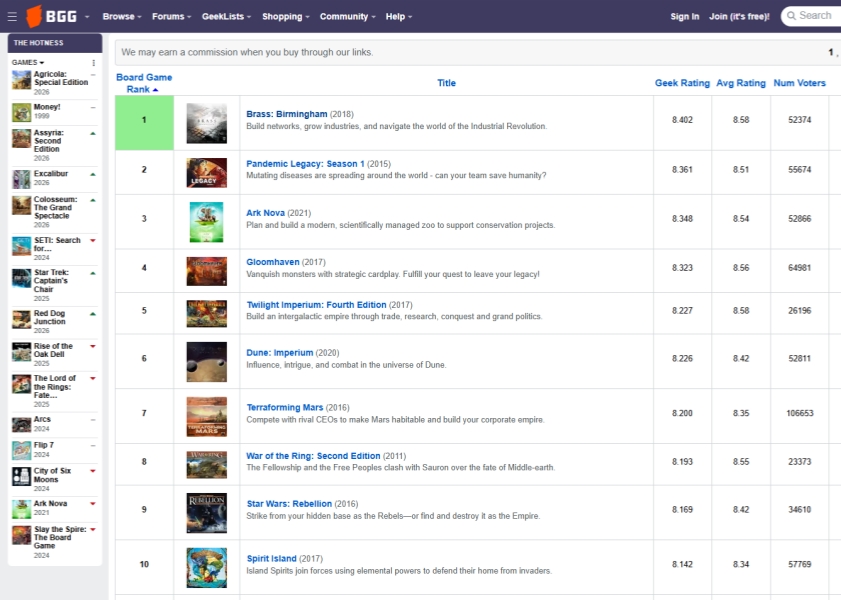Click the Spirit Island cover thumbnail
The image size is (841, 600).
(x=206, y=567)
